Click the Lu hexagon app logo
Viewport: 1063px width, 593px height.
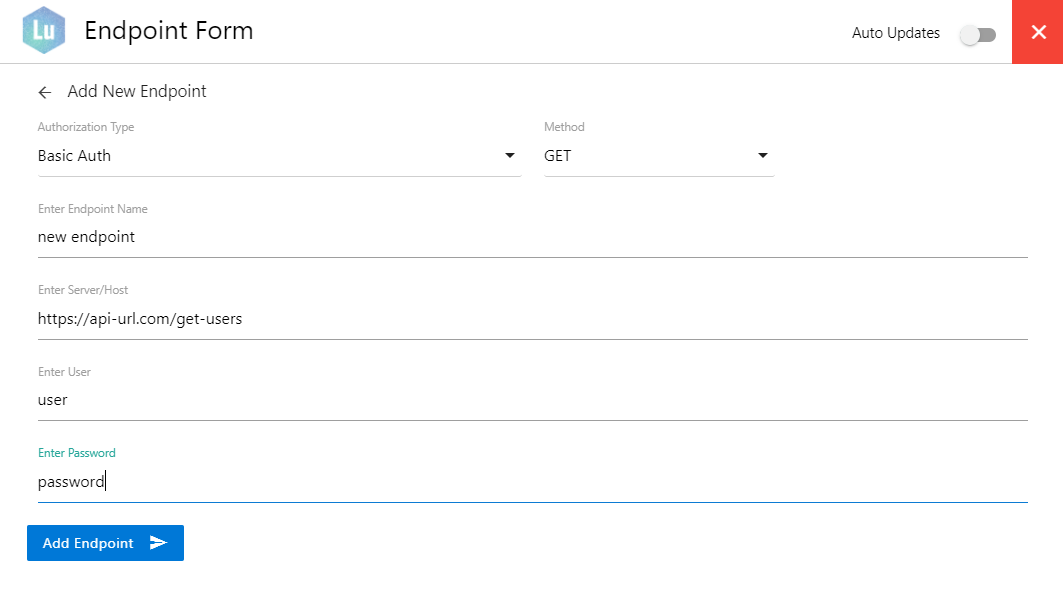[x=43, y=31]
